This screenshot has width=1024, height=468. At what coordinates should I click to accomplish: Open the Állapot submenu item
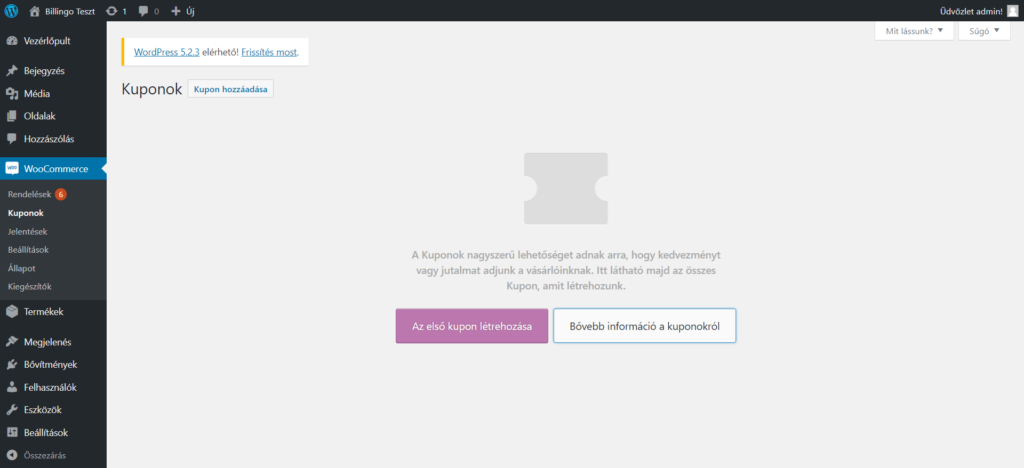click(22, 268)
